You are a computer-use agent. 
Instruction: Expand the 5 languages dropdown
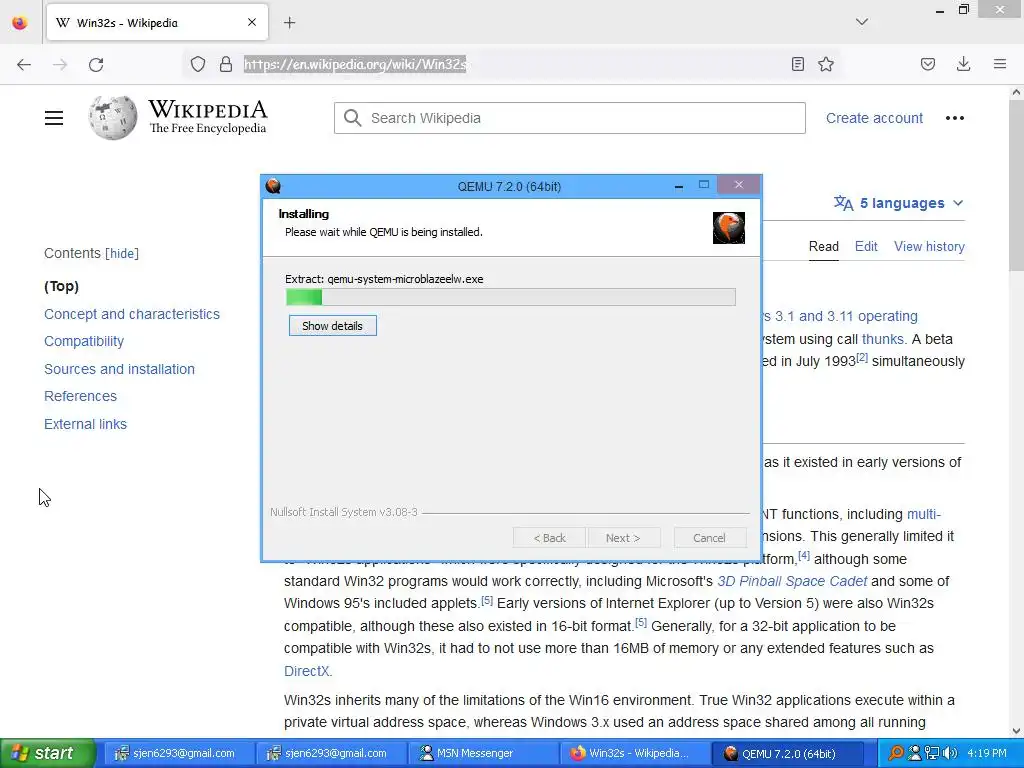[x=899, y=203]
